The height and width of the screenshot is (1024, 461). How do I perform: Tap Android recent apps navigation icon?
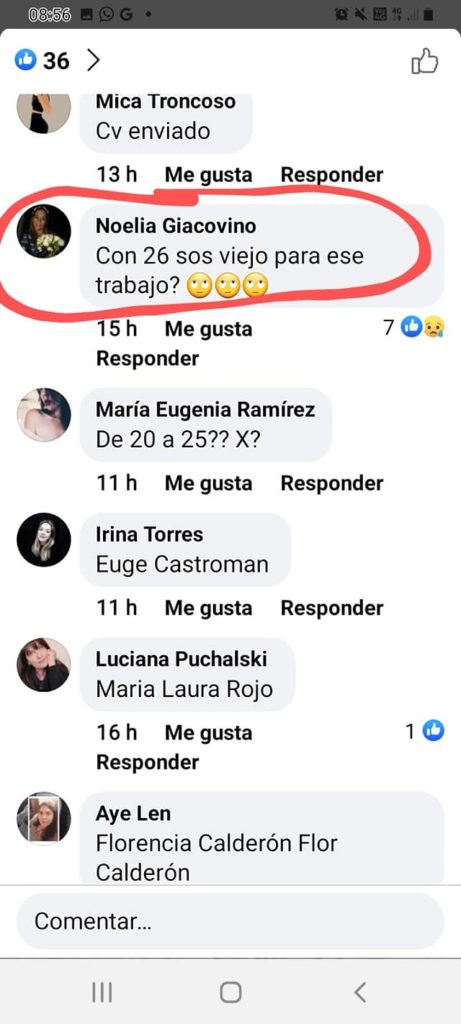click(102, 993)
